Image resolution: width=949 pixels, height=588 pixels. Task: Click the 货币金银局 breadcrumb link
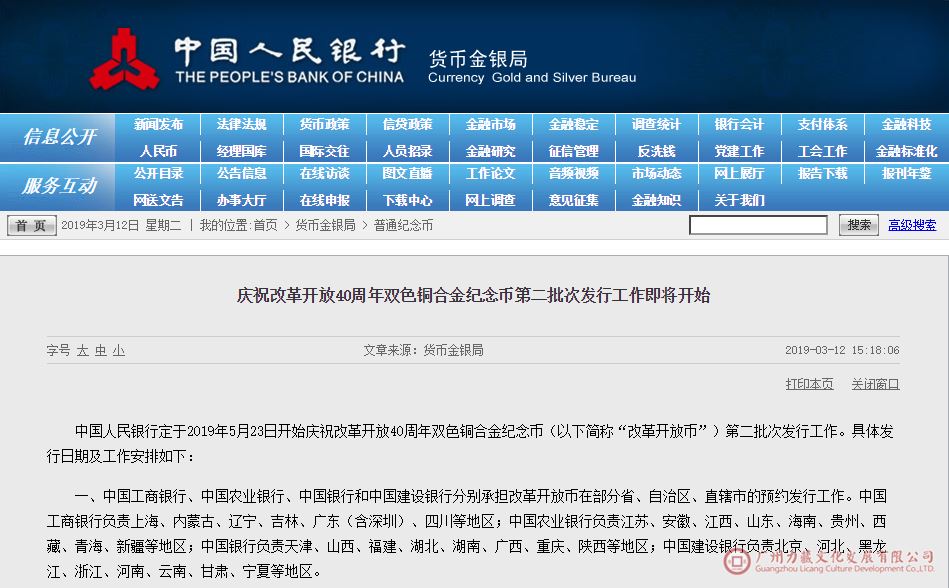point(325,226)
